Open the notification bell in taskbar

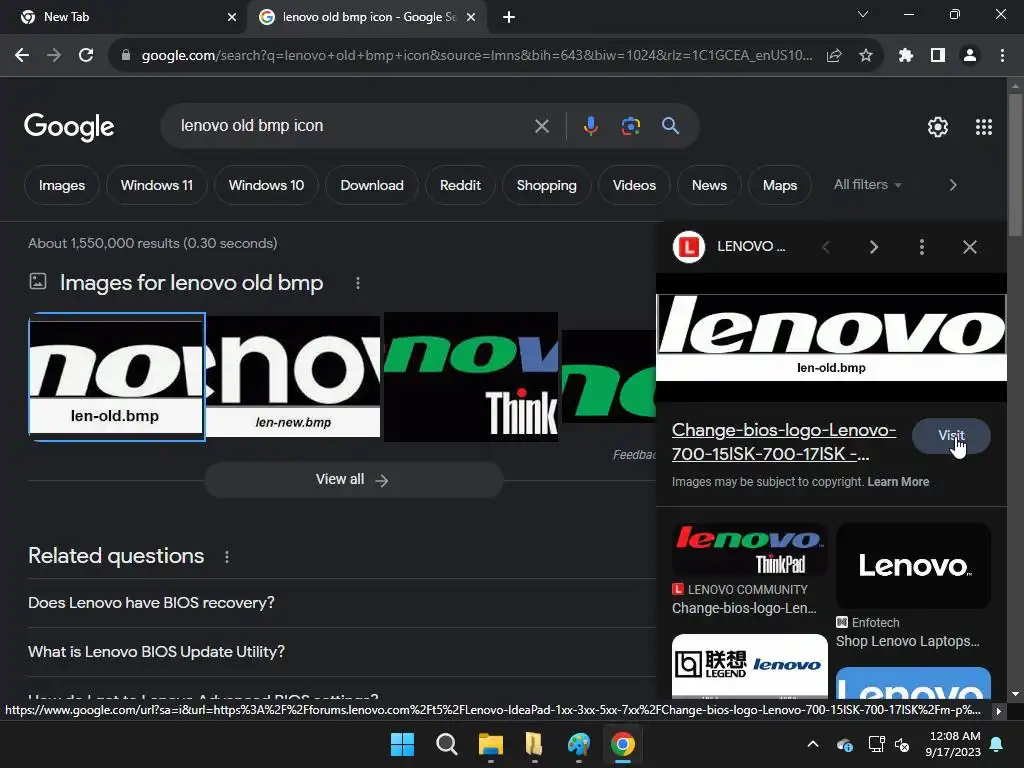(x=997, y=744)
